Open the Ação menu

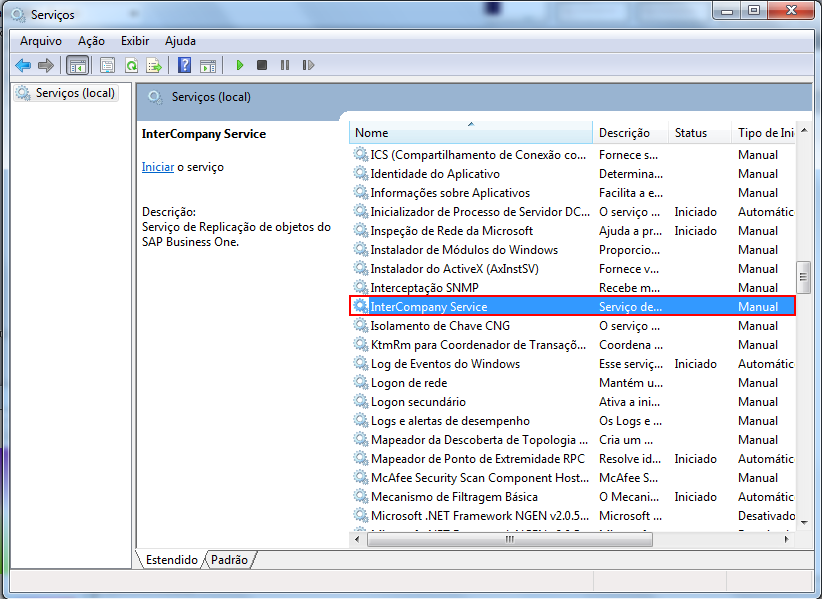pos(91,41)
